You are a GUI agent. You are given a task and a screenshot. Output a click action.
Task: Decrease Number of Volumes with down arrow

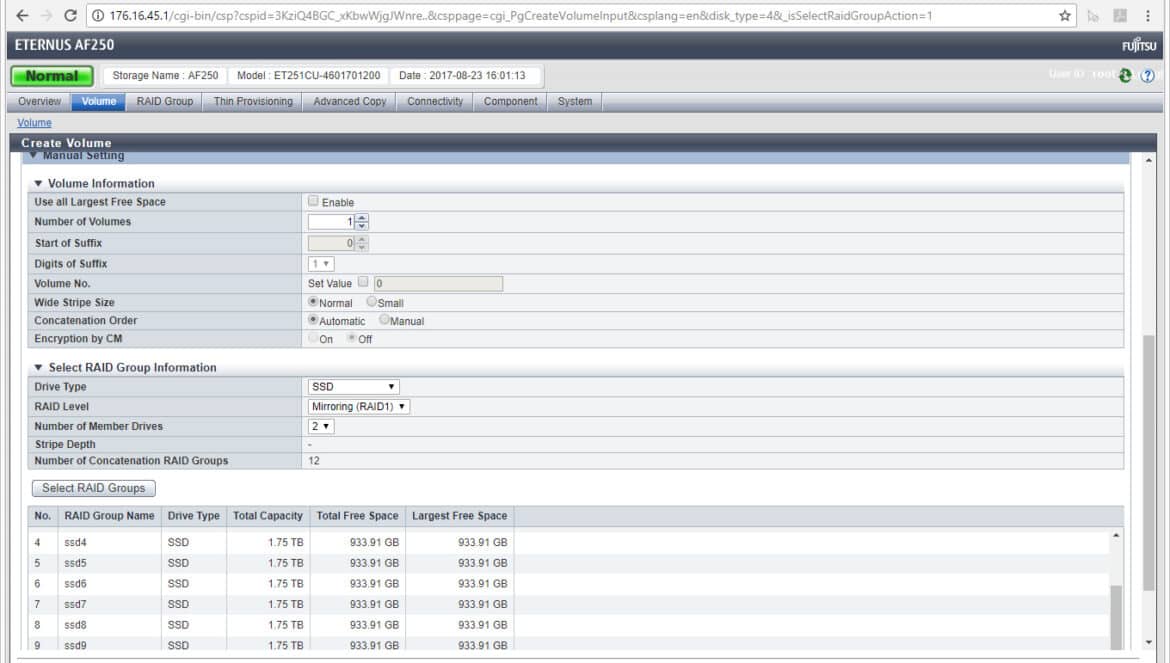362,226
